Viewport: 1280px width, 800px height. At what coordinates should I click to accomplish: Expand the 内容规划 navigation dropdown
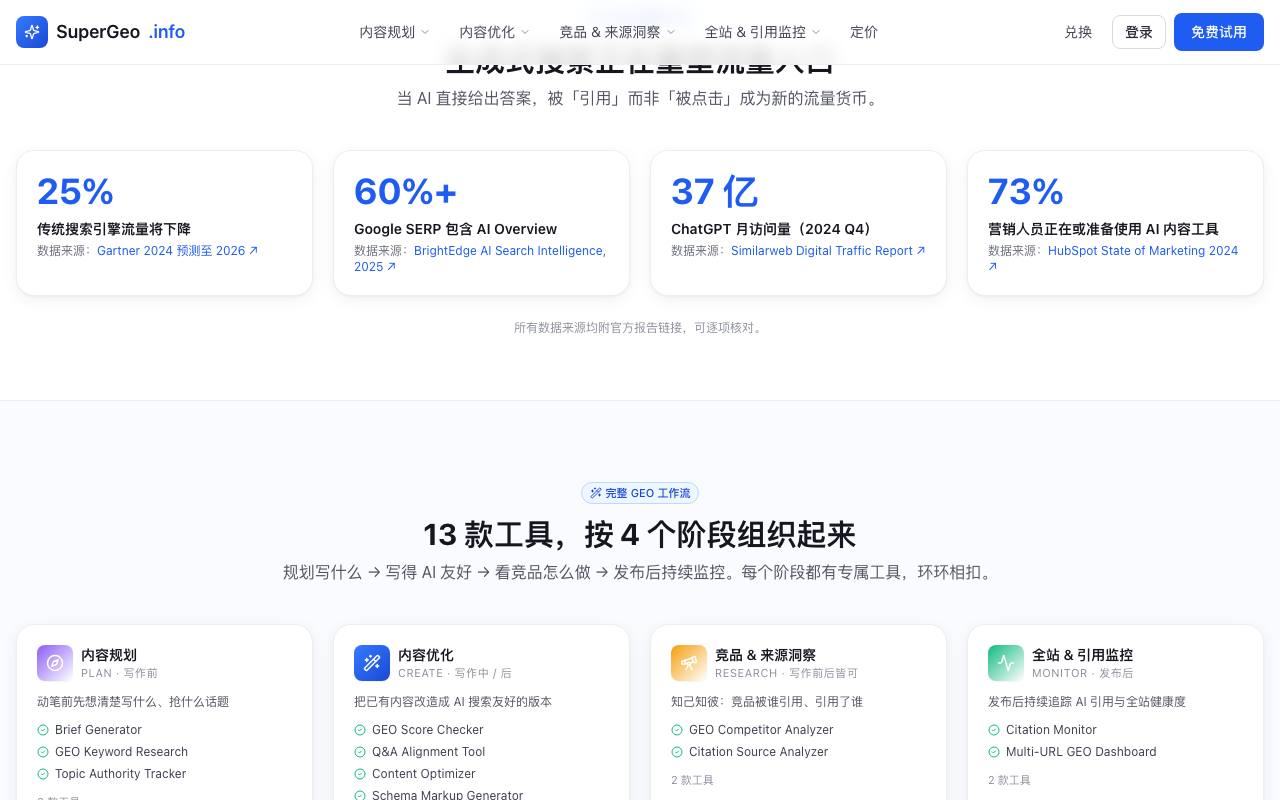point(394,32)
